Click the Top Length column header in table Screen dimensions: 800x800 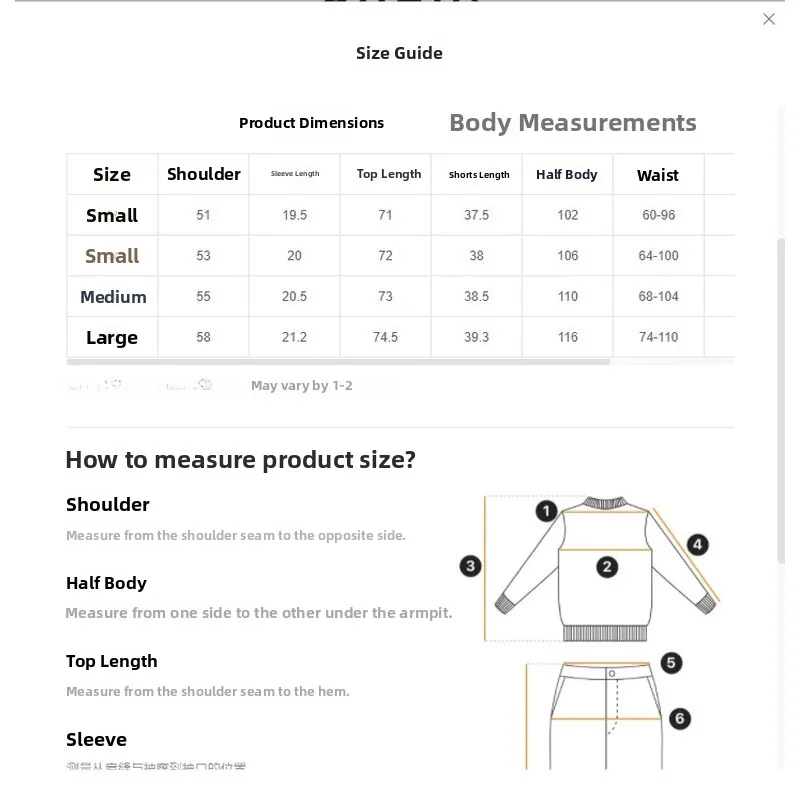pyautogui.click(x=389, y=174)
